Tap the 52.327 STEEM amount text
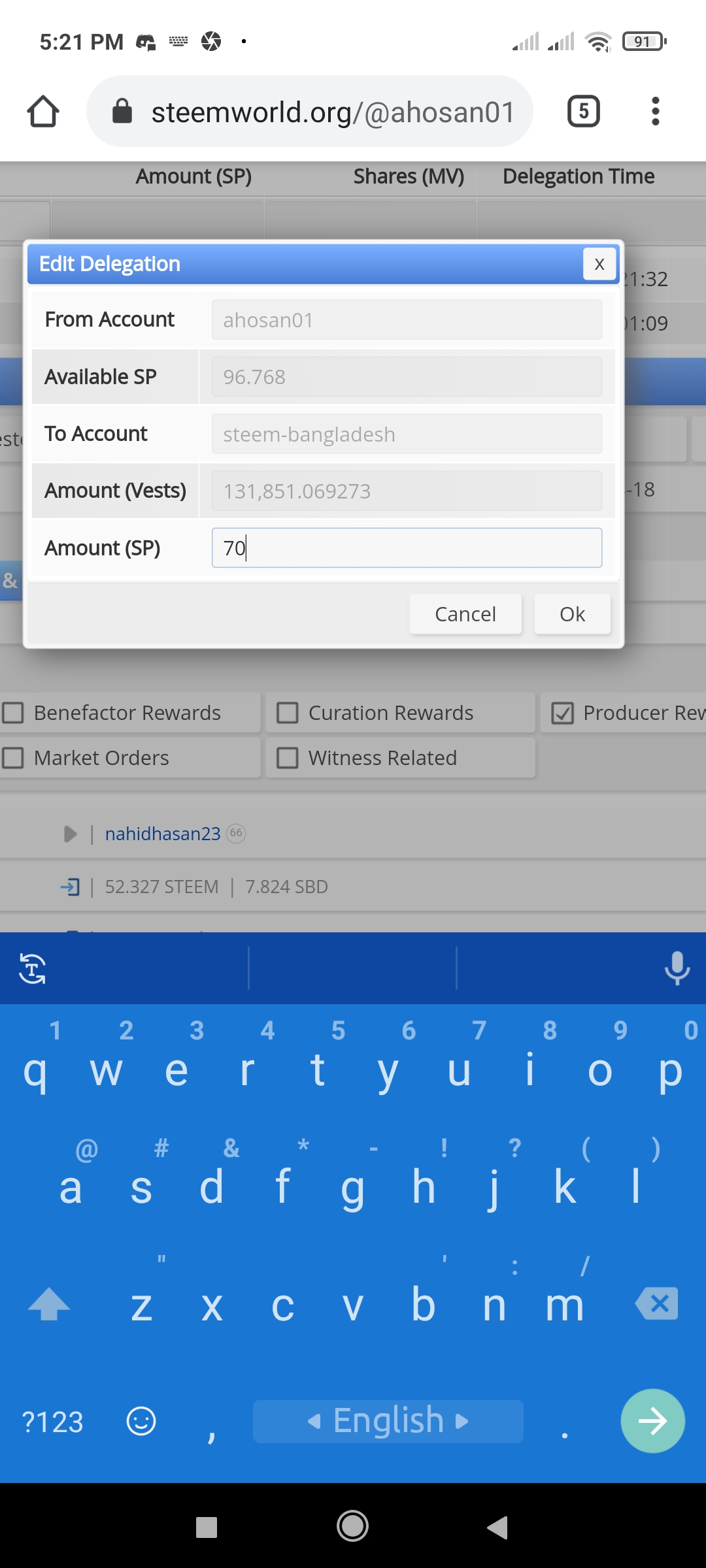The image size is (706, 1568). pyautogui.click(x=161, y=887)
